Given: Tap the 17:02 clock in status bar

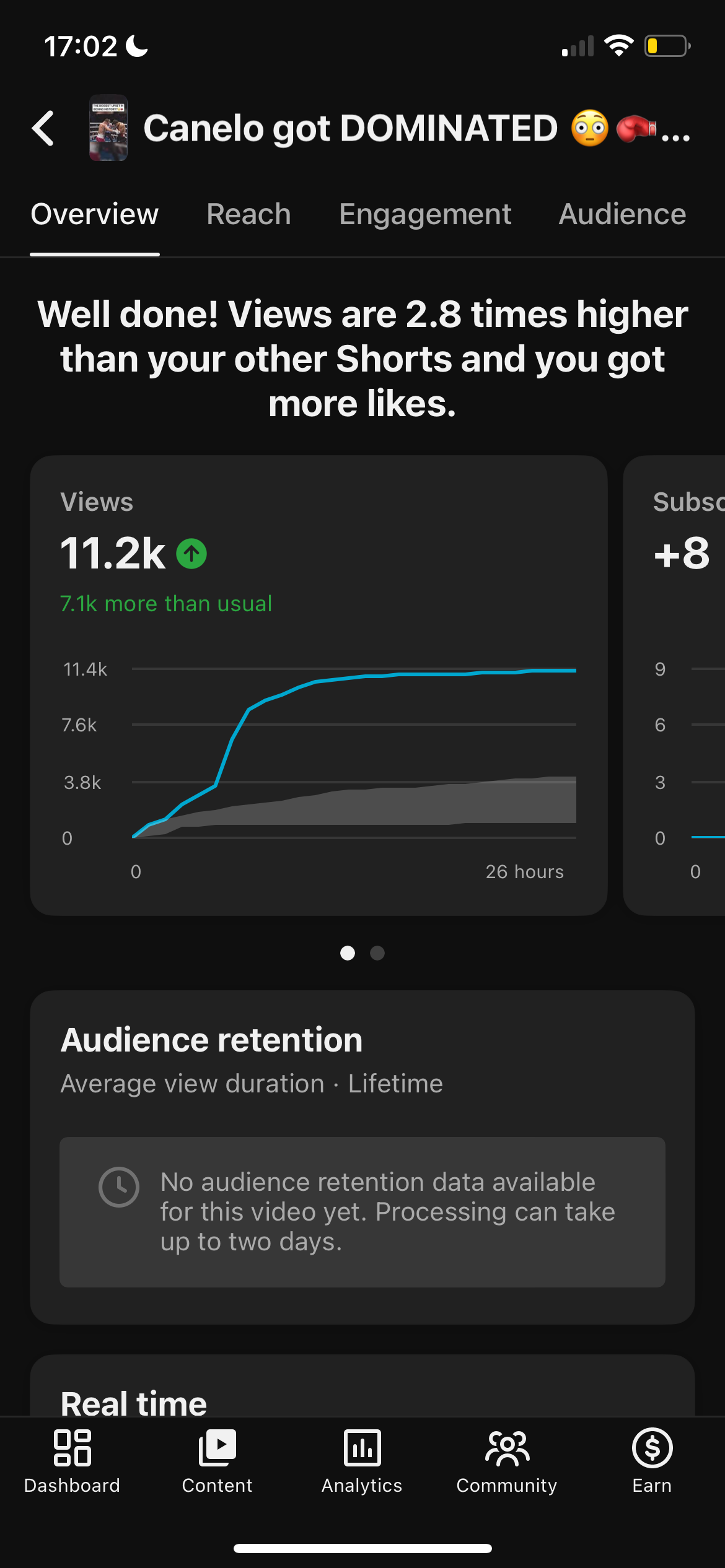Looking at the screenshot, I should point(81,46).
